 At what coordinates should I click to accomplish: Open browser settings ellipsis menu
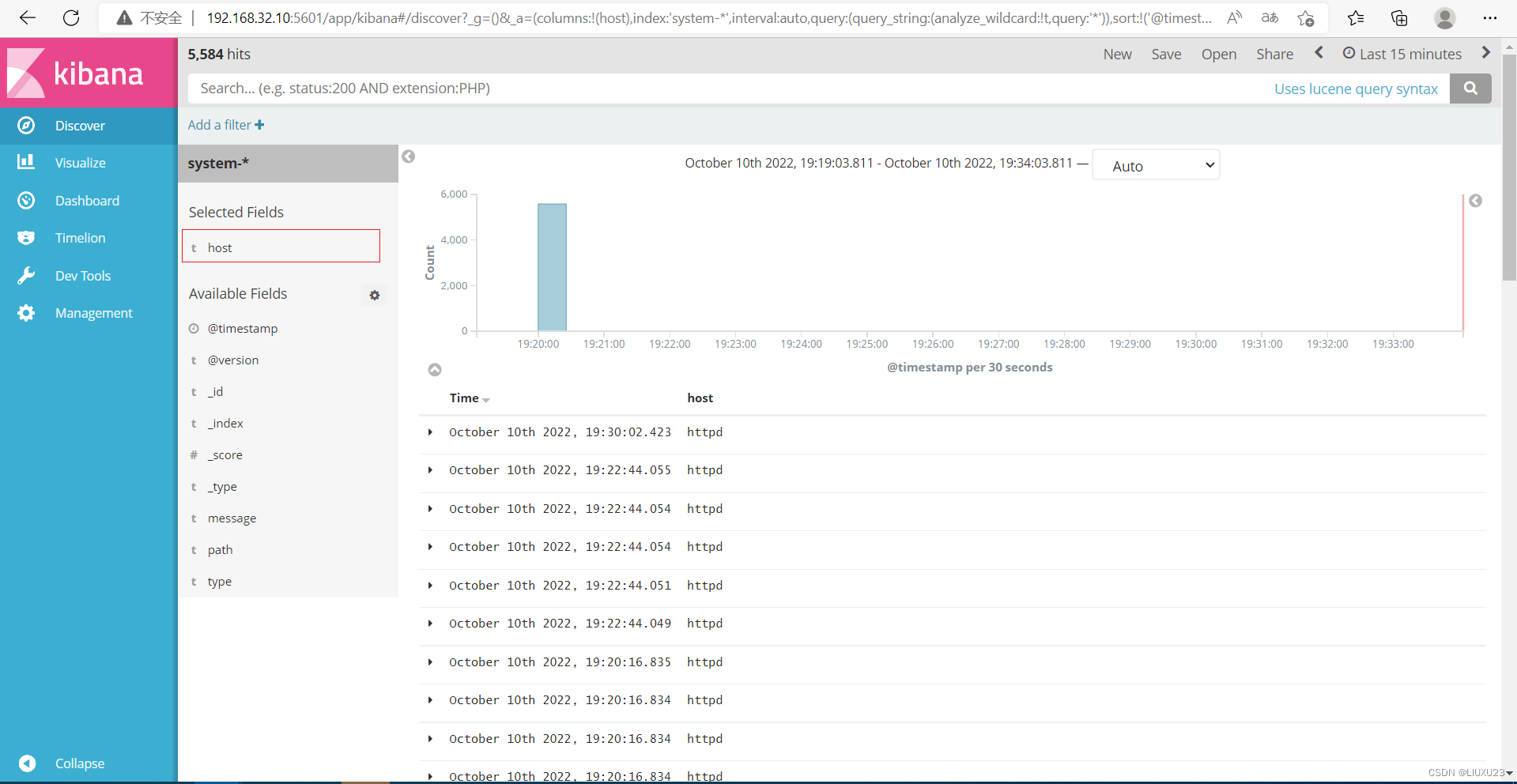(x=1489, y=17)
